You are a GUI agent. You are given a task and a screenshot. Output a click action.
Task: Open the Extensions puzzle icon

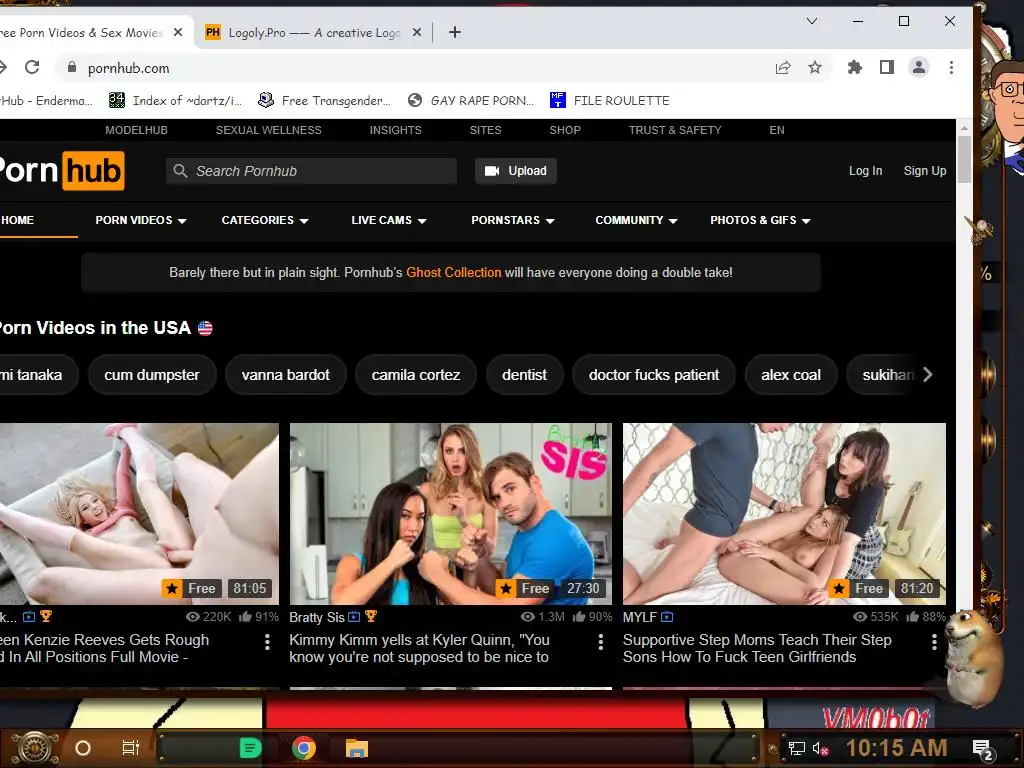[854, 67]
